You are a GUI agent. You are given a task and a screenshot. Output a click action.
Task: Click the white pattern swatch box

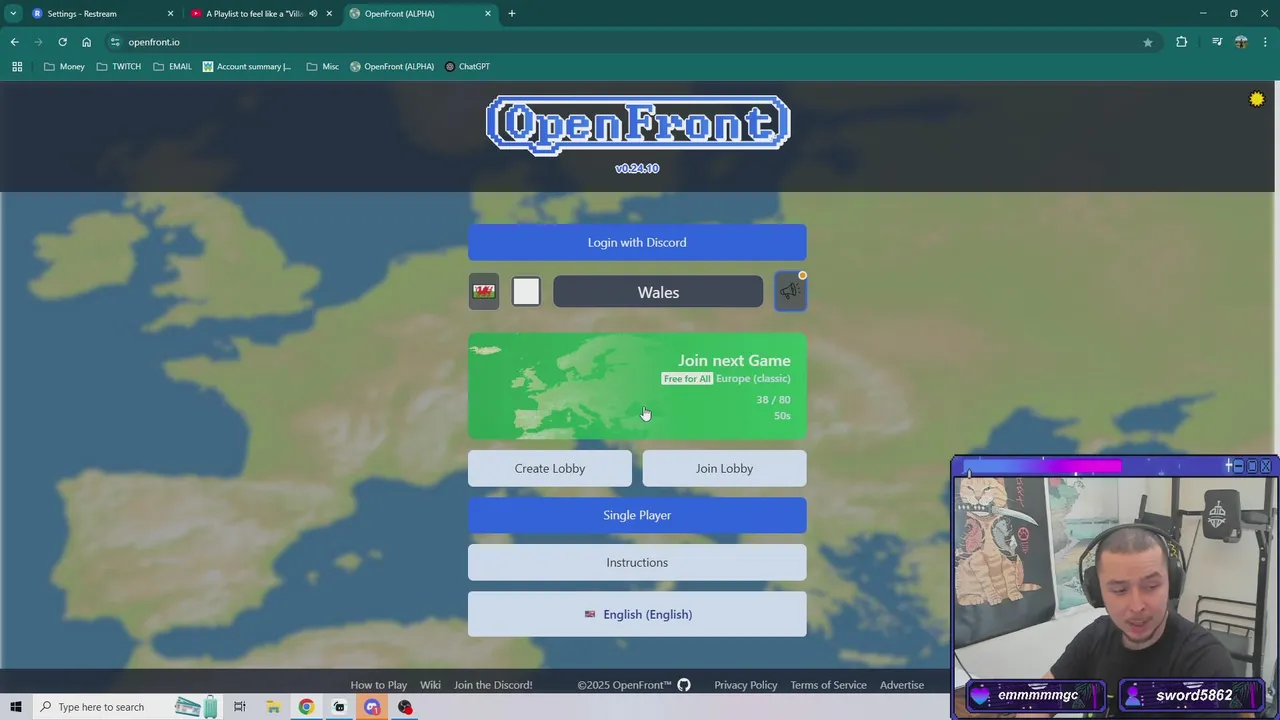tap(526, 291)
